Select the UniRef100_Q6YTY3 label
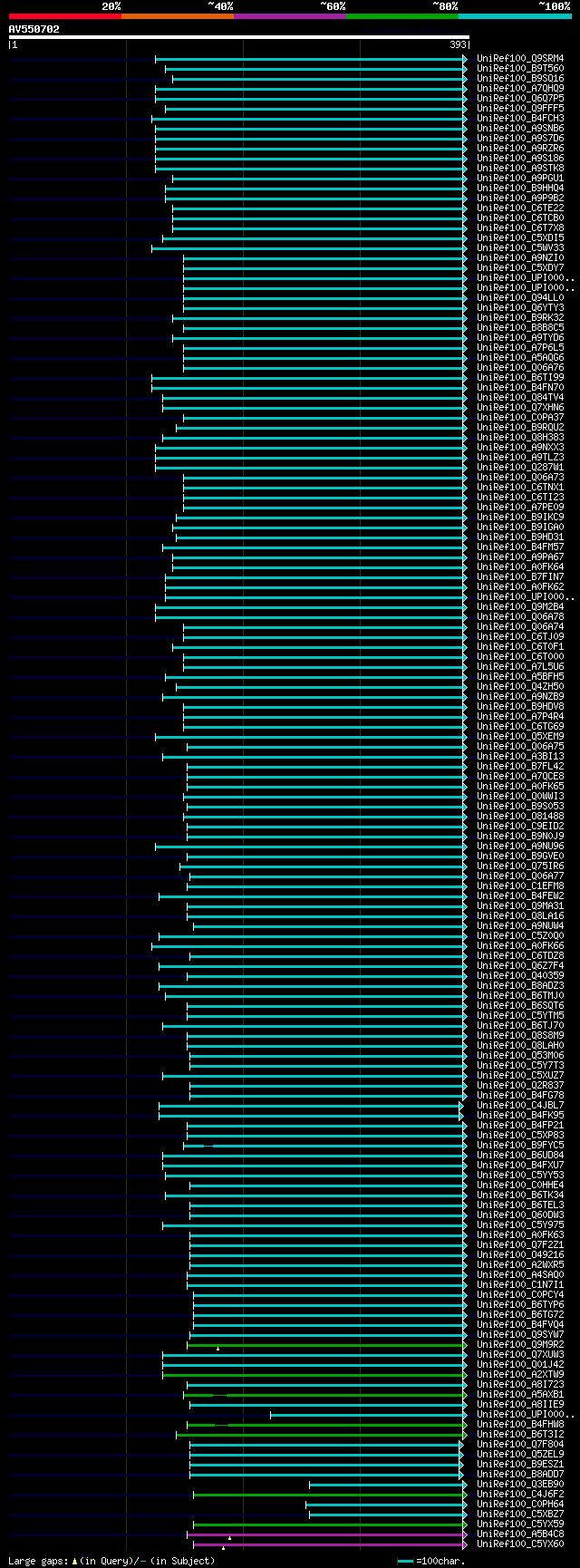 (520, 308)
